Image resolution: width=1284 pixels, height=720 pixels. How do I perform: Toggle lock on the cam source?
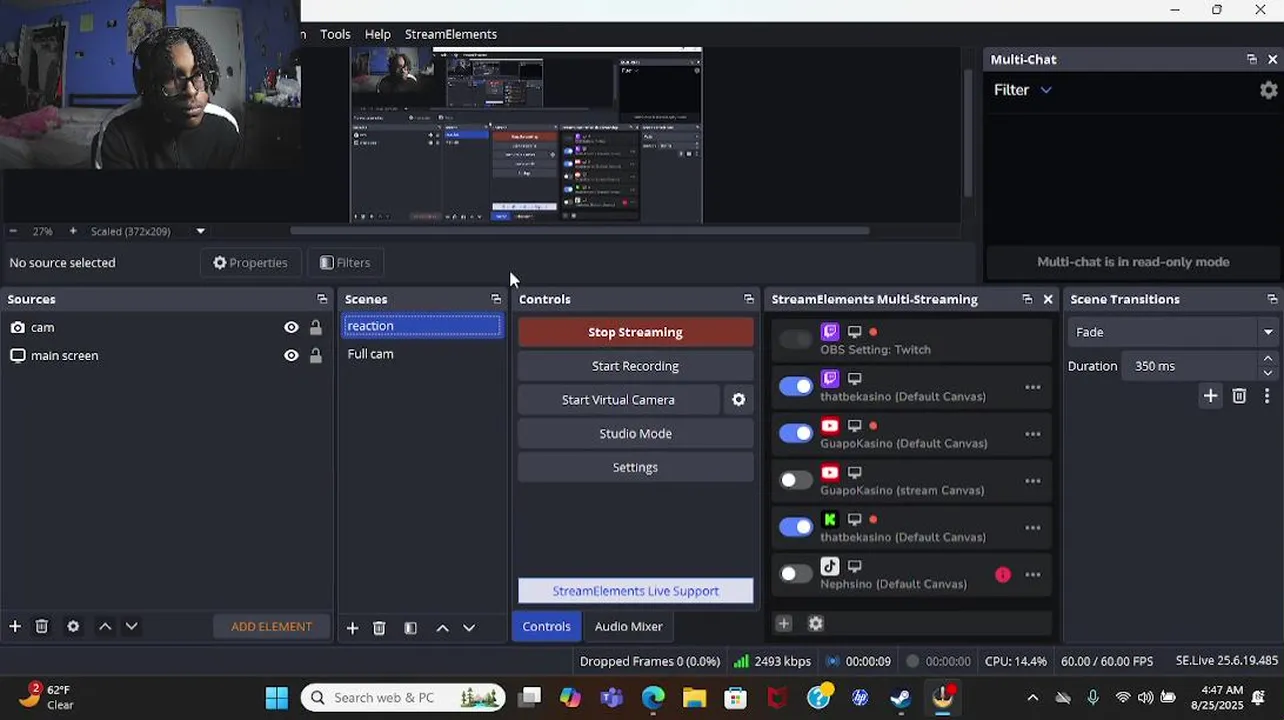(x=316, y=327)
